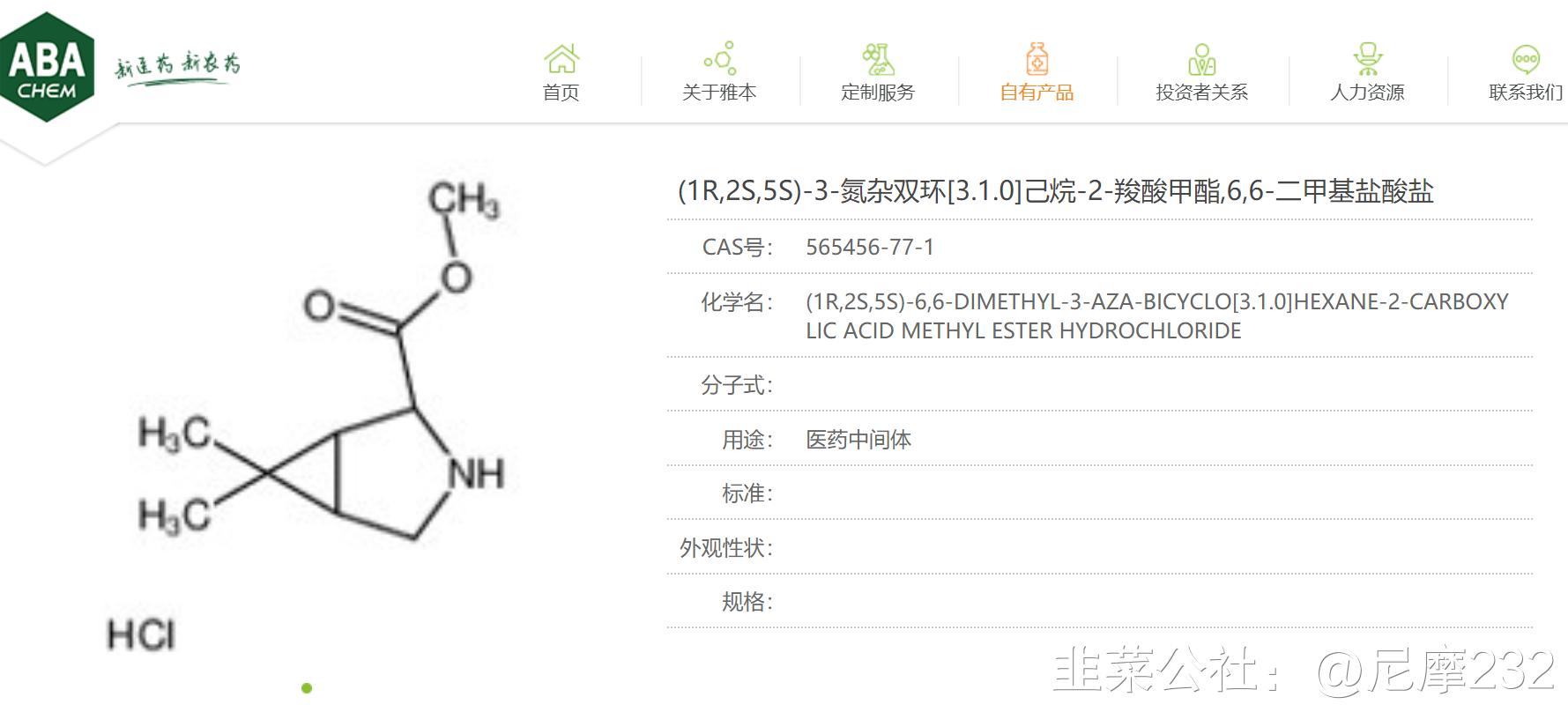The image size is (1568, 712).
Task: Click the chat bubble icon above 联系我们
Action: click(1525, 59)
